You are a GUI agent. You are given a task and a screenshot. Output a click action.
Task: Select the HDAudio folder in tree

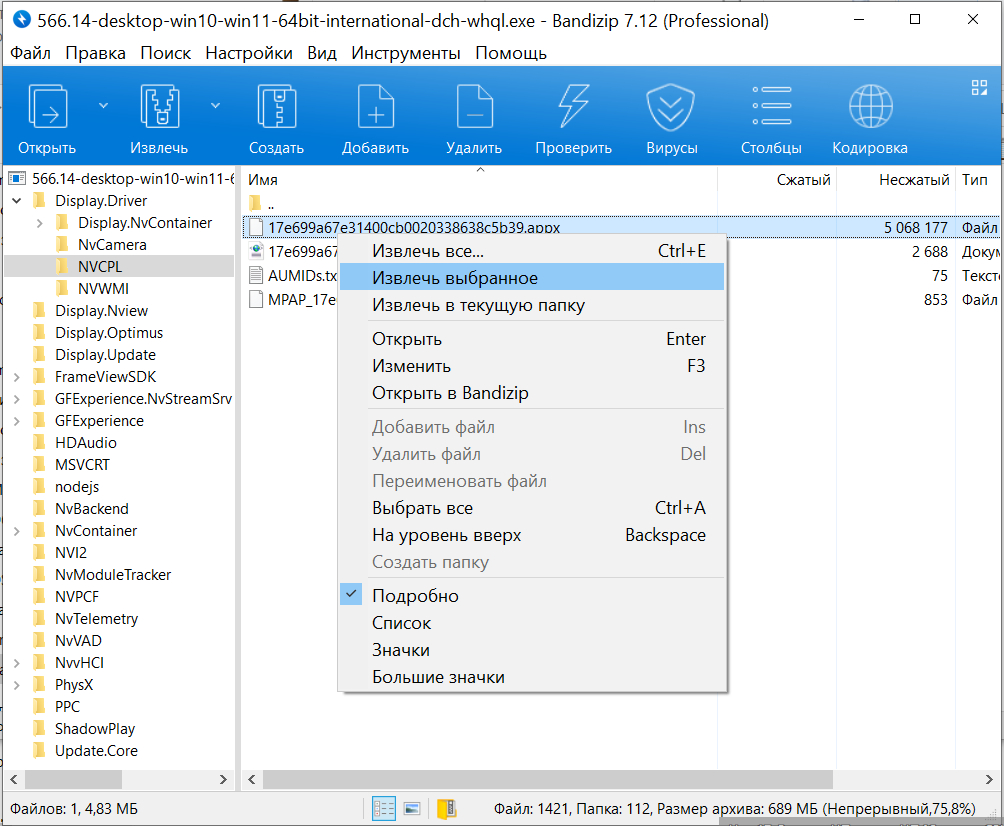tap(86, 442)
